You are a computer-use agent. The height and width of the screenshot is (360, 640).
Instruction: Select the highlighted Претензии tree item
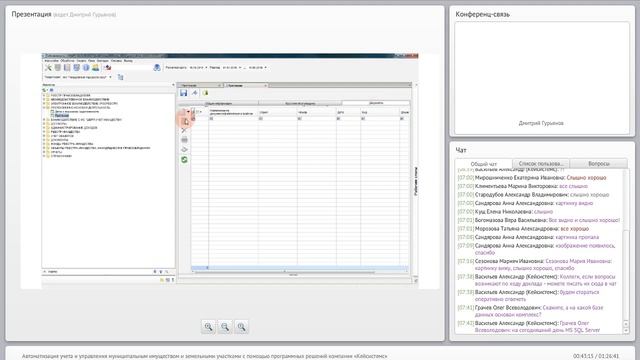pyautogui.click(x=62, y=116)
